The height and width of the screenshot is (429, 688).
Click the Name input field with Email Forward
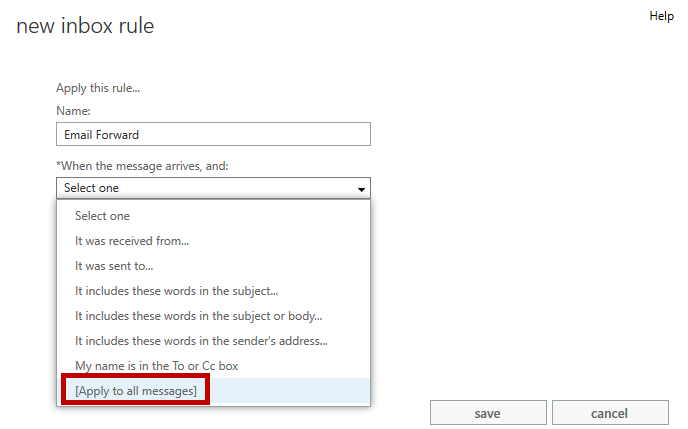213,134
